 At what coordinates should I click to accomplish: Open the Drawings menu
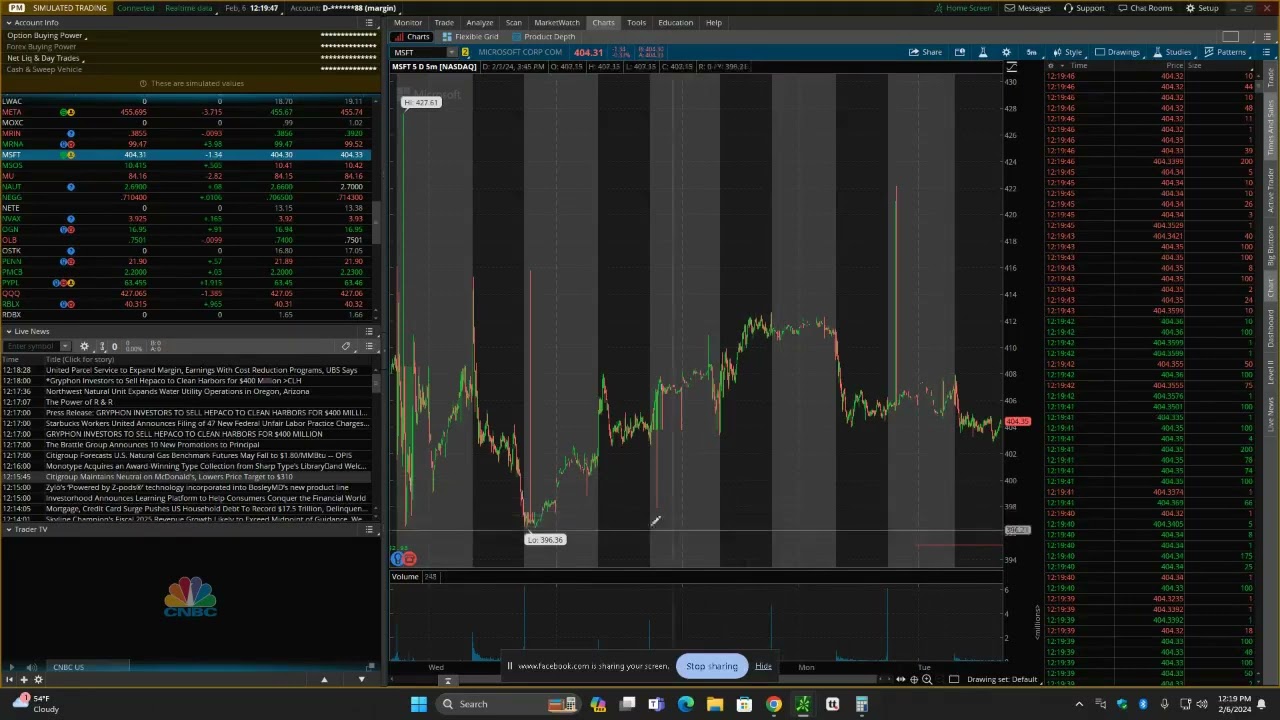pos(1117,52)
